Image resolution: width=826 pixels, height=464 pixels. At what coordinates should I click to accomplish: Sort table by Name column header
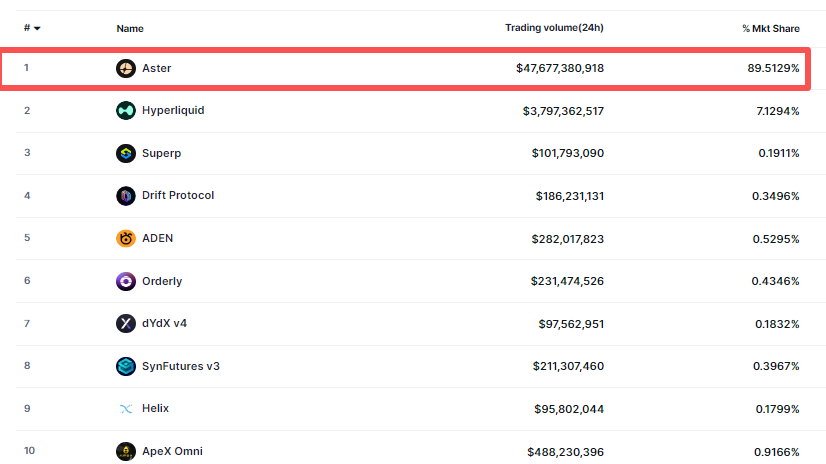click(130, 28)
